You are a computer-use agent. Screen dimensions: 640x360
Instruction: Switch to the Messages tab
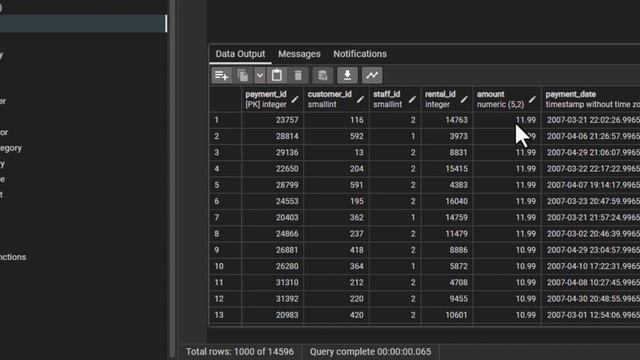pyautogui.click(x=299, y=54)
